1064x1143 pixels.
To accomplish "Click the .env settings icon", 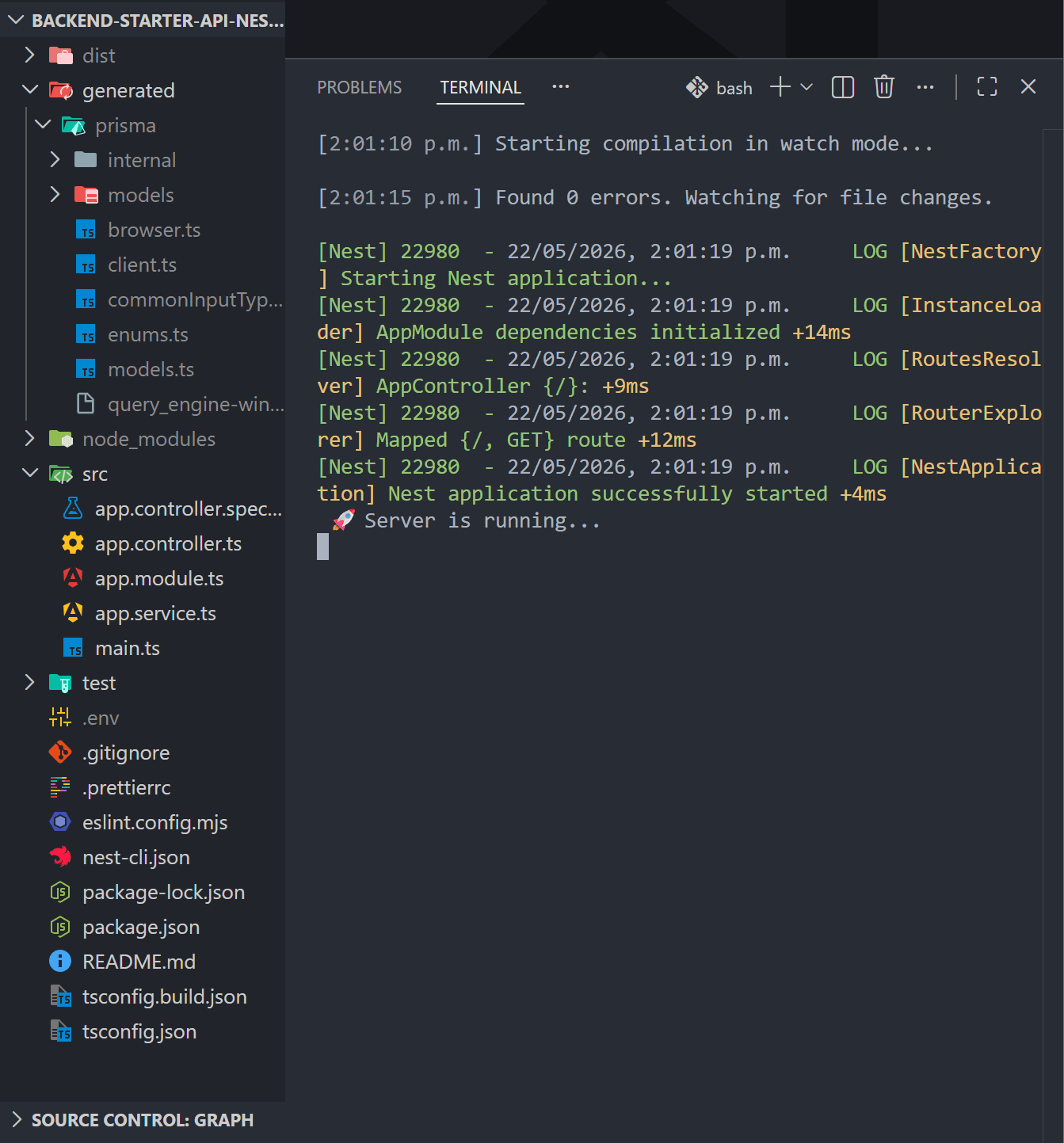I will tap(60, 717).
